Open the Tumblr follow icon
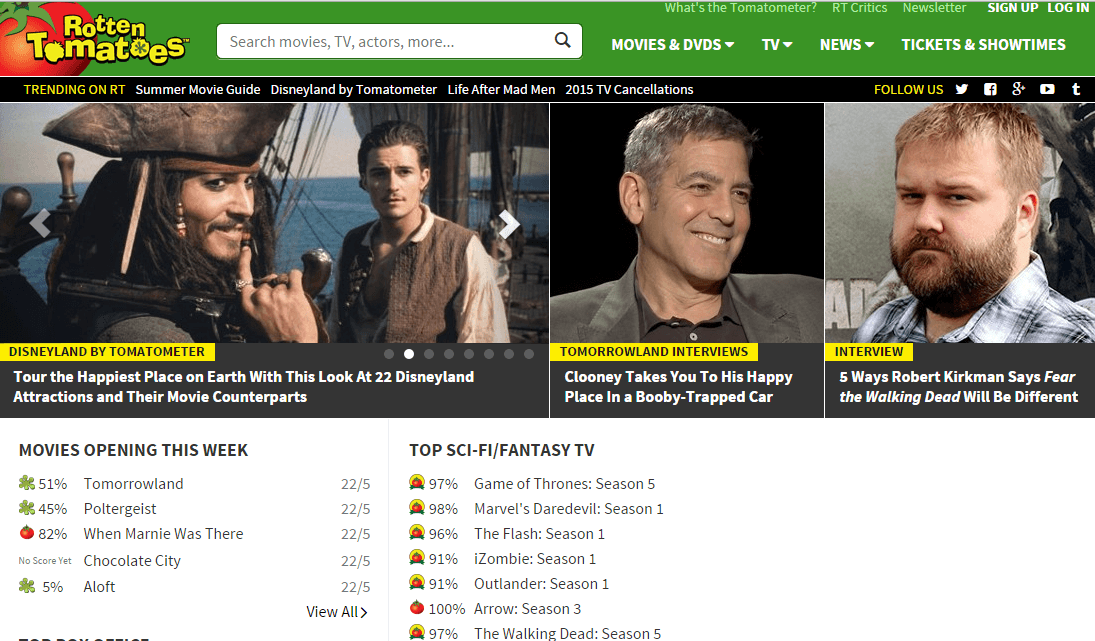Viewport: 1095px width, 641px height. (x=1076, y=89)
